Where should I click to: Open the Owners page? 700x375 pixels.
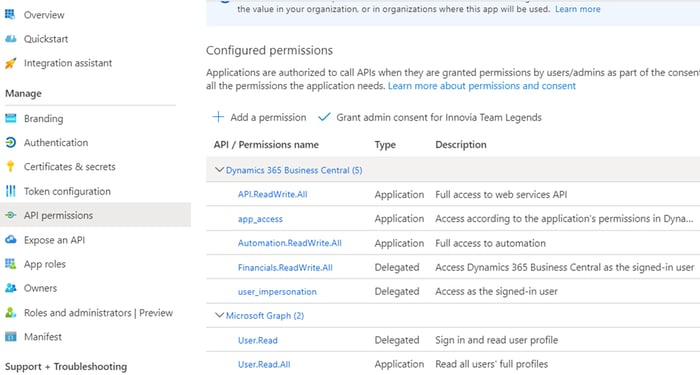[x=40, y=288]
